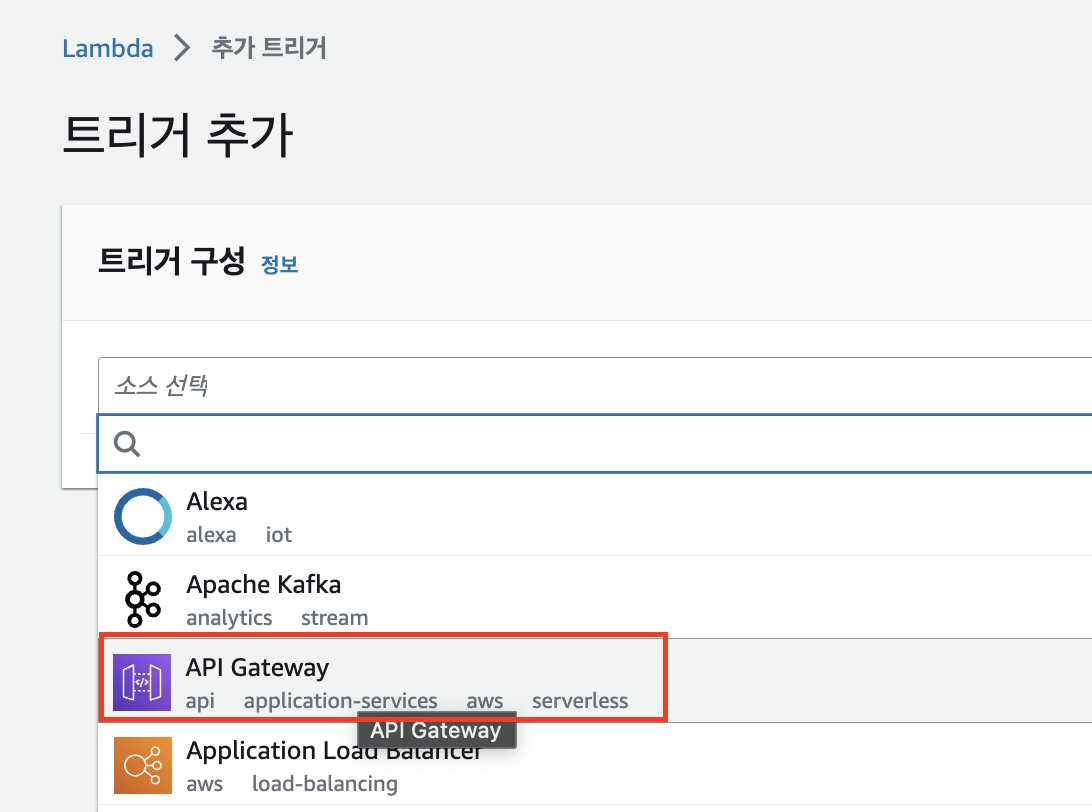Click the magnifier search icon

tap(127, 444)
